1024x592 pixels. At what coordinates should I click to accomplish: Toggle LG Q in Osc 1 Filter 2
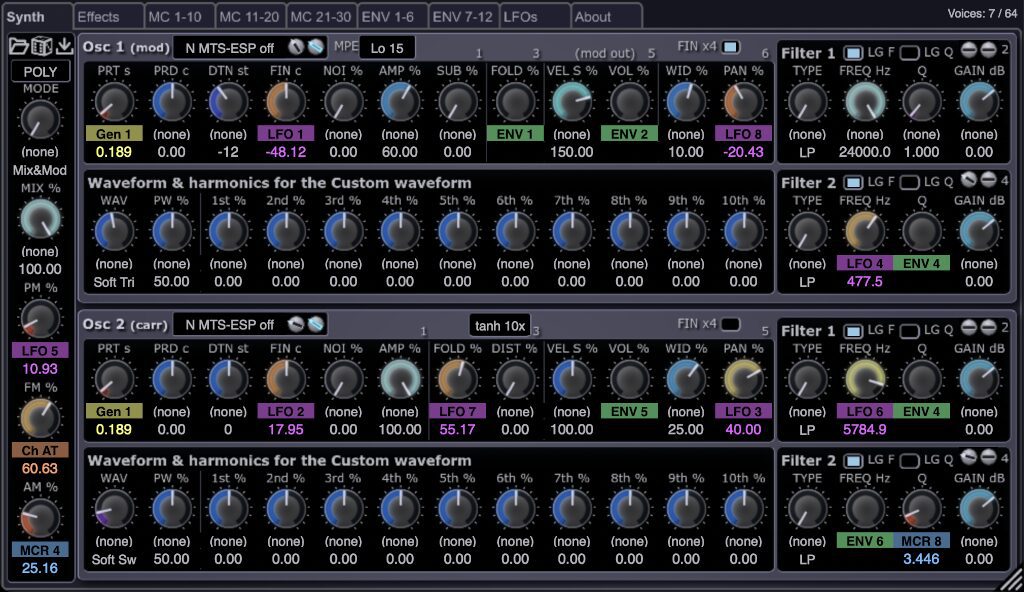pyautogui.click(x=910, y=182)
